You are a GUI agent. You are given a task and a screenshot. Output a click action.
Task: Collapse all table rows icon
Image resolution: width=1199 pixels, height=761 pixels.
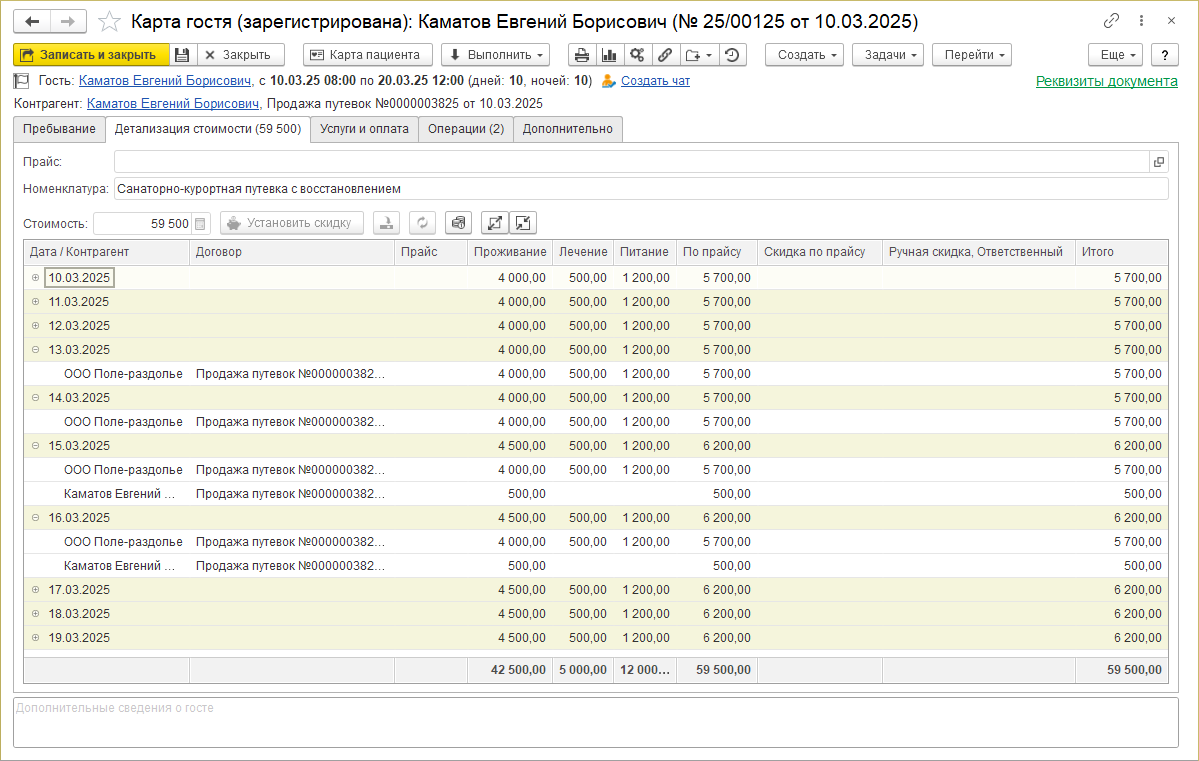[x=523, y=223]
